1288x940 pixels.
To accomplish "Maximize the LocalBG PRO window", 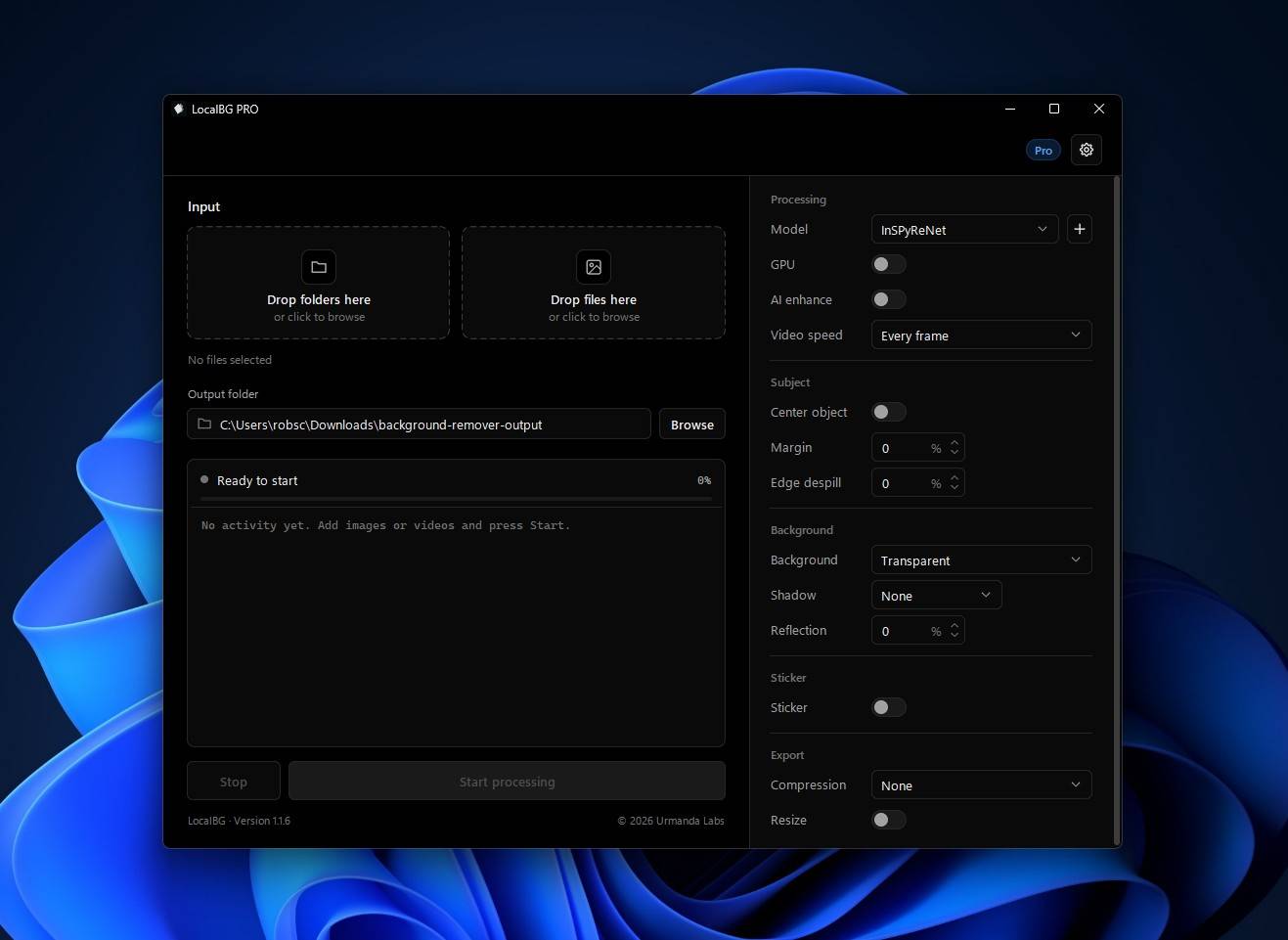I will [1054, 109].
